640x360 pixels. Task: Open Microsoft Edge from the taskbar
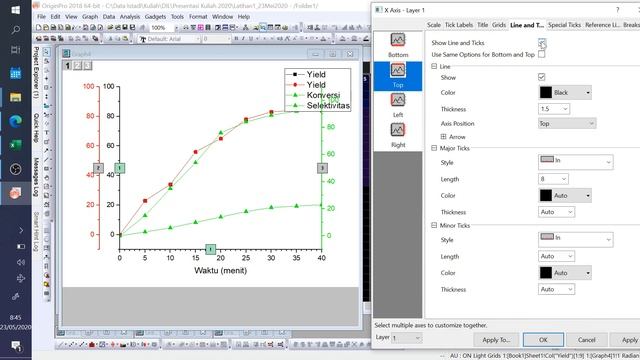pos(16,121)
